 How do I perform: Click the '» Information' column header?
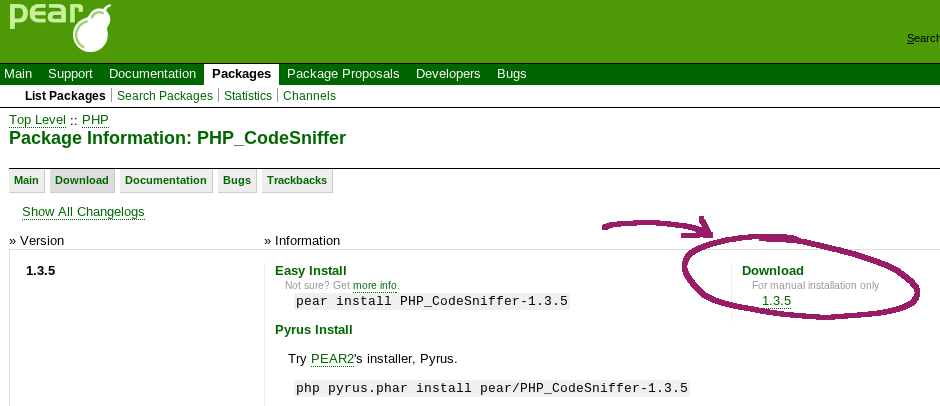click(302, 241)
